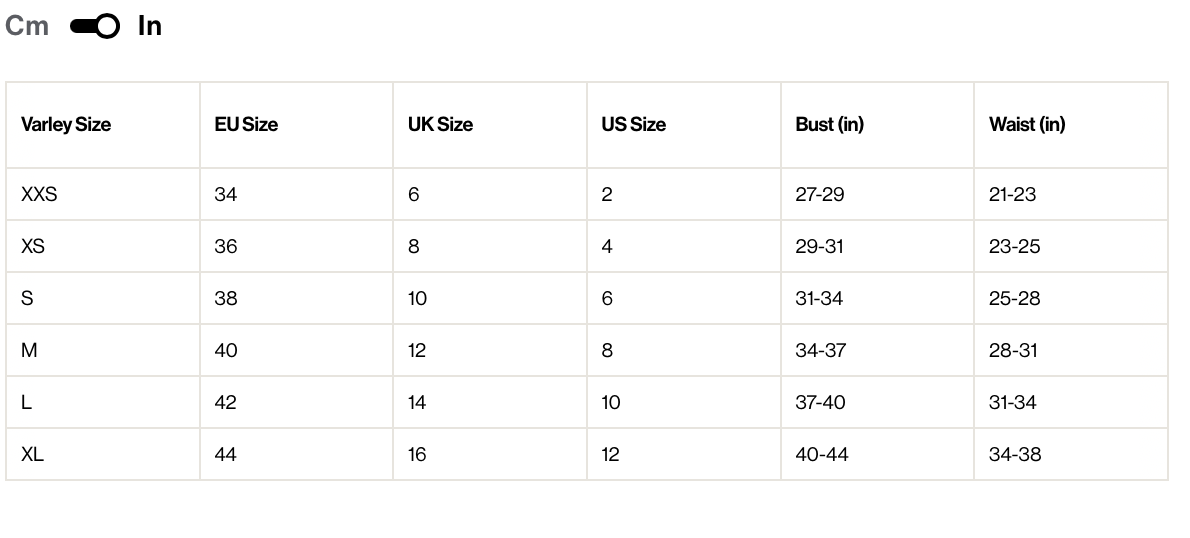The image size is (1190, 538).
Task: Select the XL size row cell
Action: click(33, 455)
